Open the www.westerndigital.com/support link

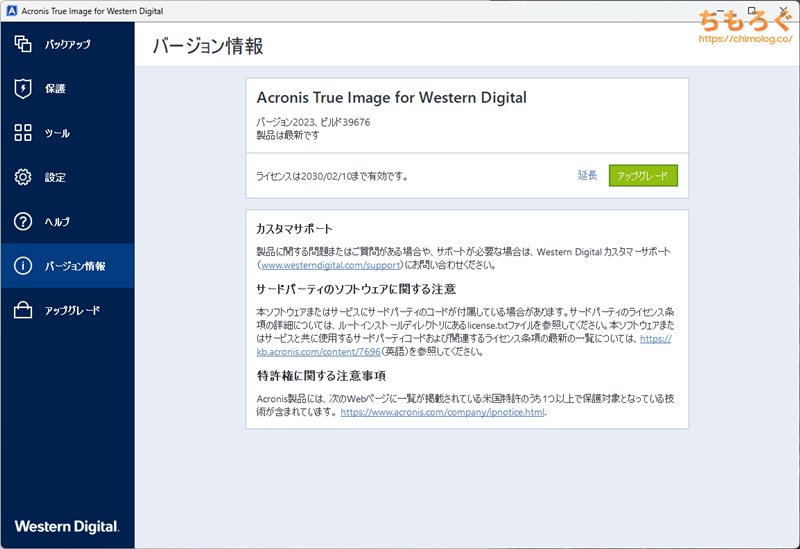click(331, 265)
